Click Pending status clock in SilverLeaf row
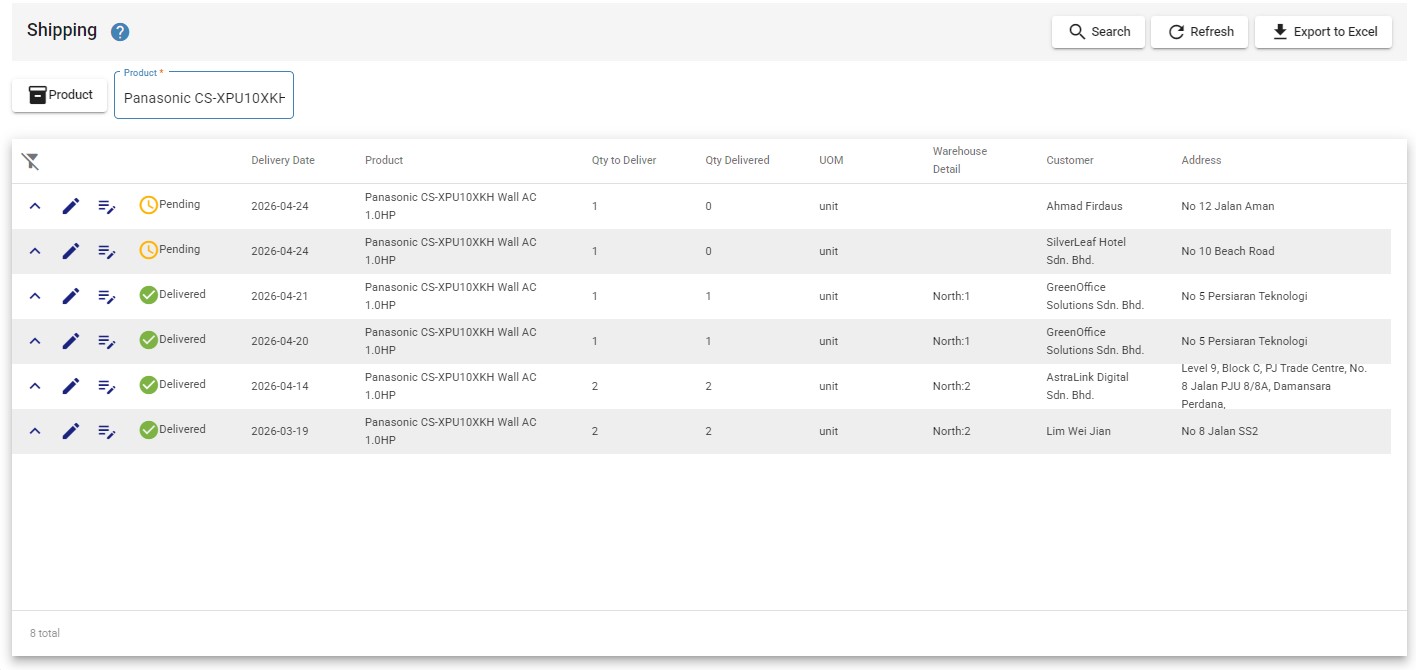Screen dimensions: 1416x670 click(x=148, y=250)
